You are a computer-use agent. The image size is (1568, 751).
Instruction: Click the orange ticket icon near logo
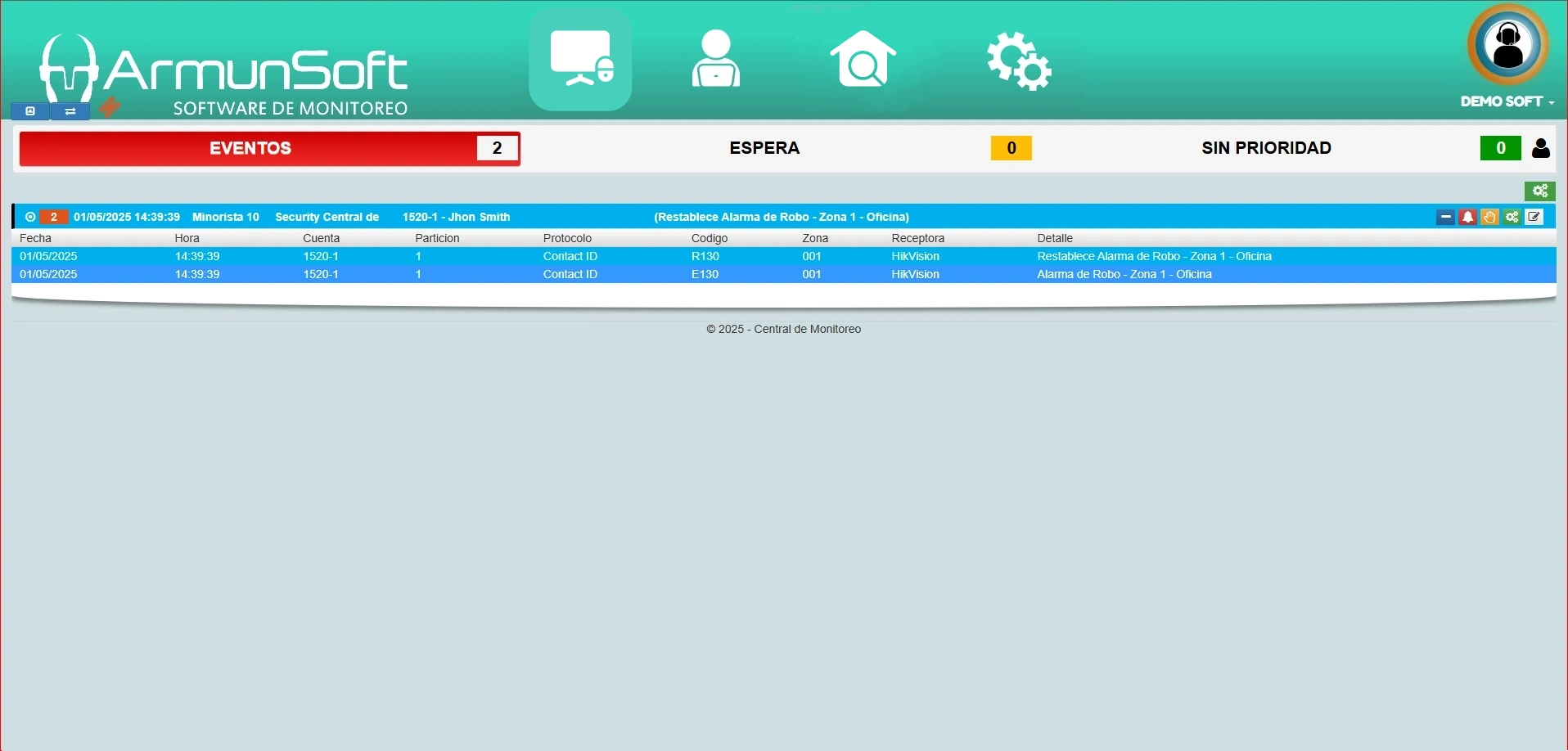pyautogui.click(x=110, y=107)
